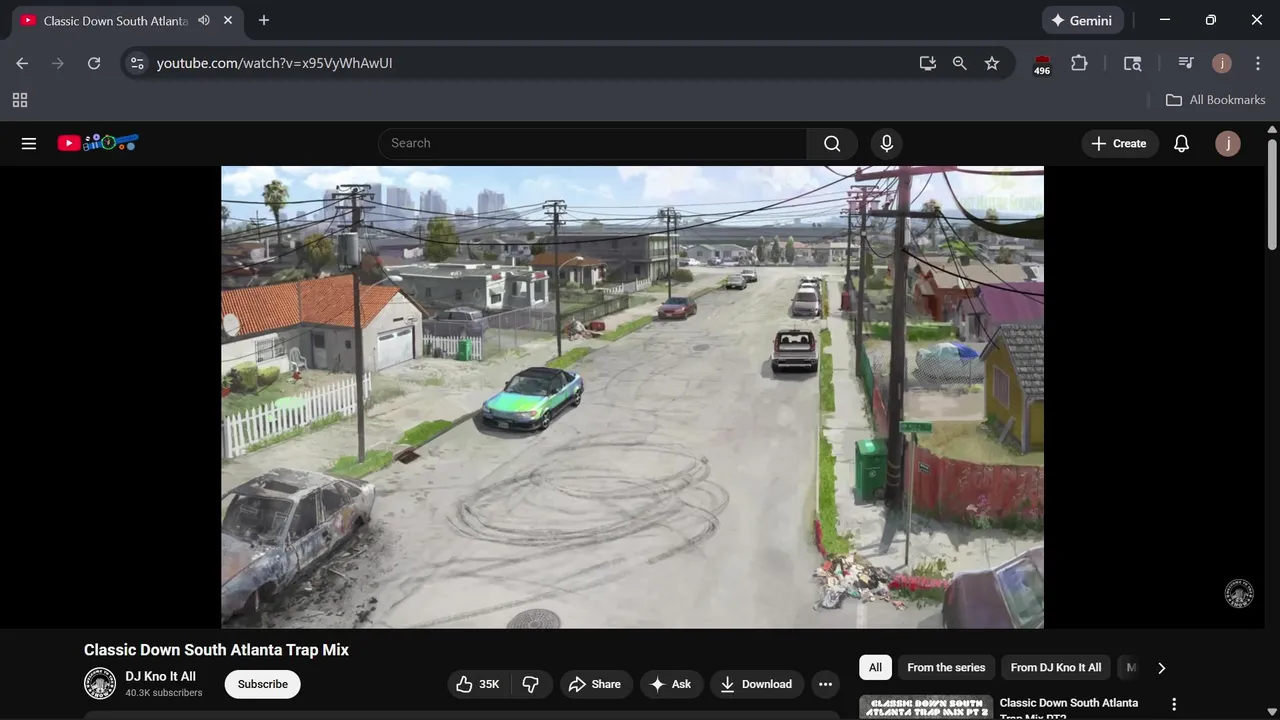1280x720 pixels.
Task: Select the From the series chip
Action: tap(946, 667)
